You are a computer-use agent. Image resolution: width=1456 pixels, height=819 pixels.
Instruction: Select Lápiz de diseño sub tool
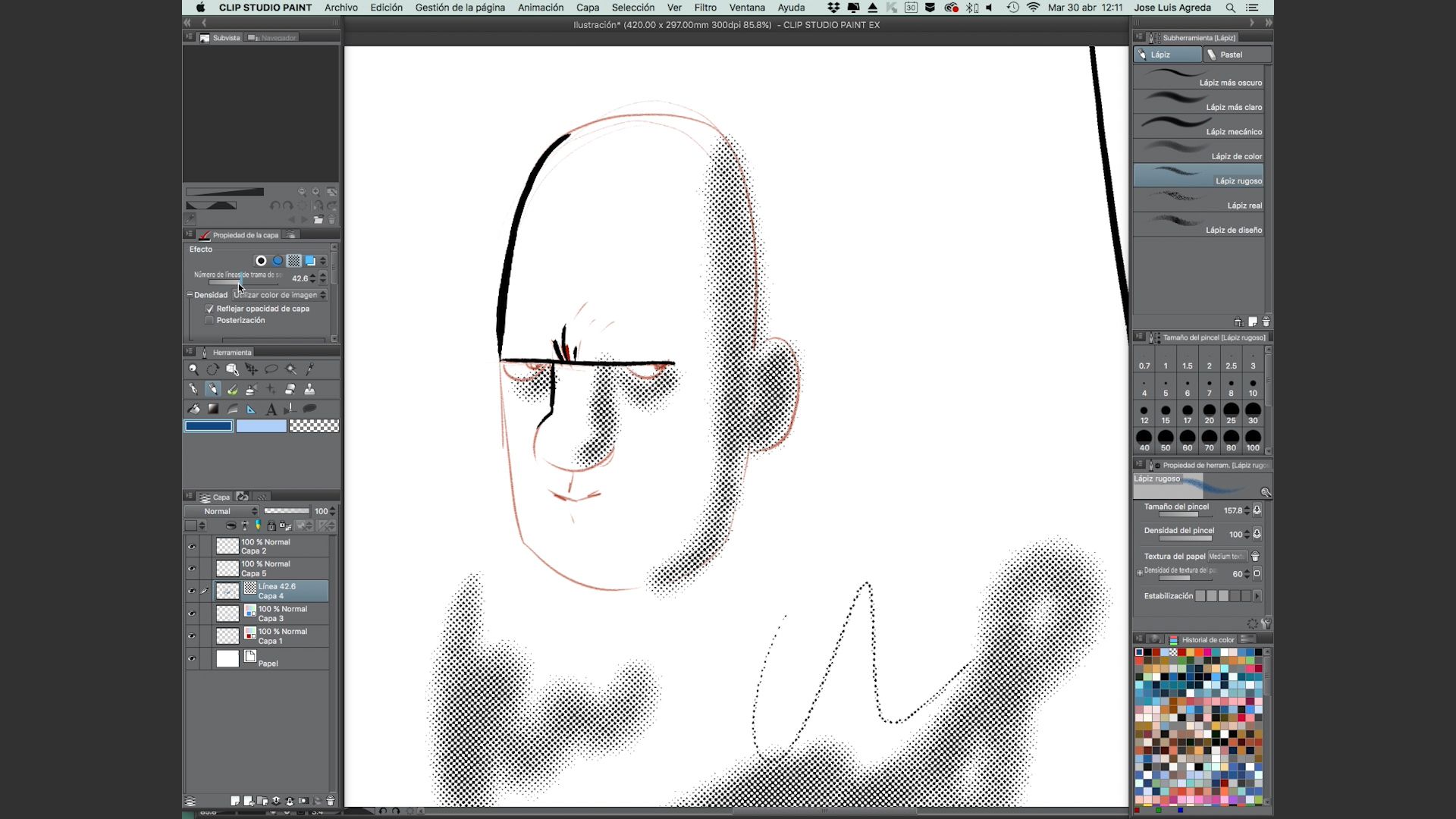pos(1199,225)
